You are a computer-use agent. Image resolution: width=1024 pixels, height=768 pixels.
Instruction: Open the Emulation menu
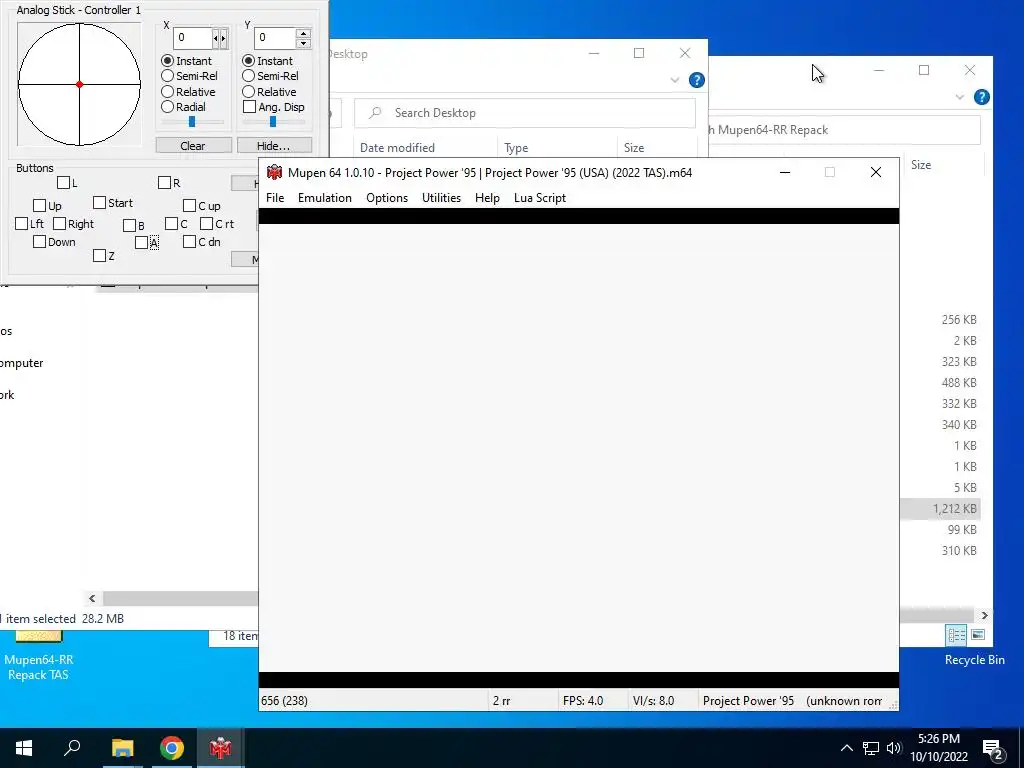click(325, 198)
